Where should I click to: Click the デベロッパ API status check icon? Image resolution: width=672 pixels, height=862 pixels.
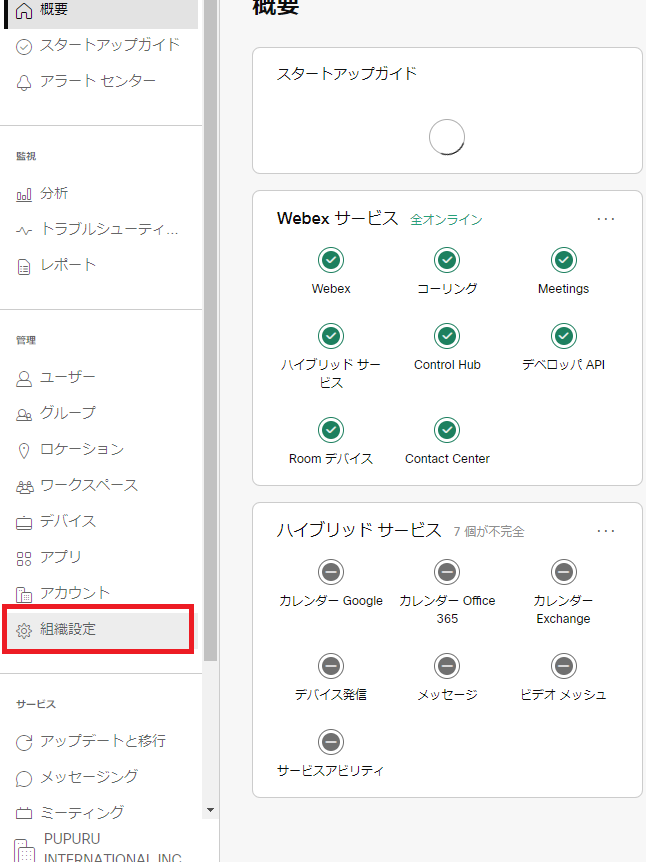564,336
